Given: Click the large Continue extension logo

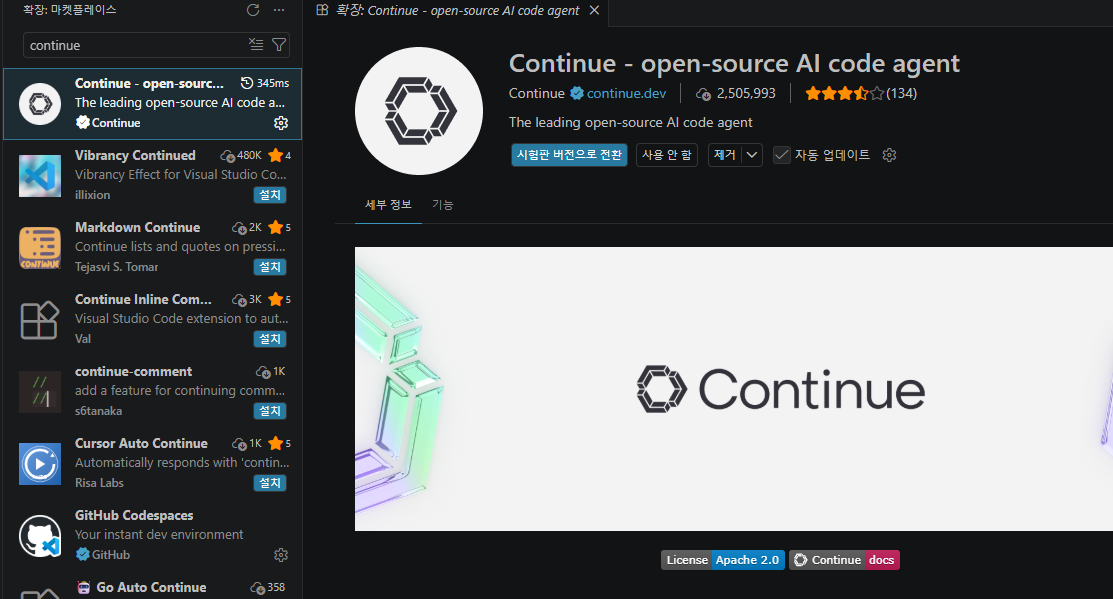Looking at the screenshot, I should coord(419,110).
